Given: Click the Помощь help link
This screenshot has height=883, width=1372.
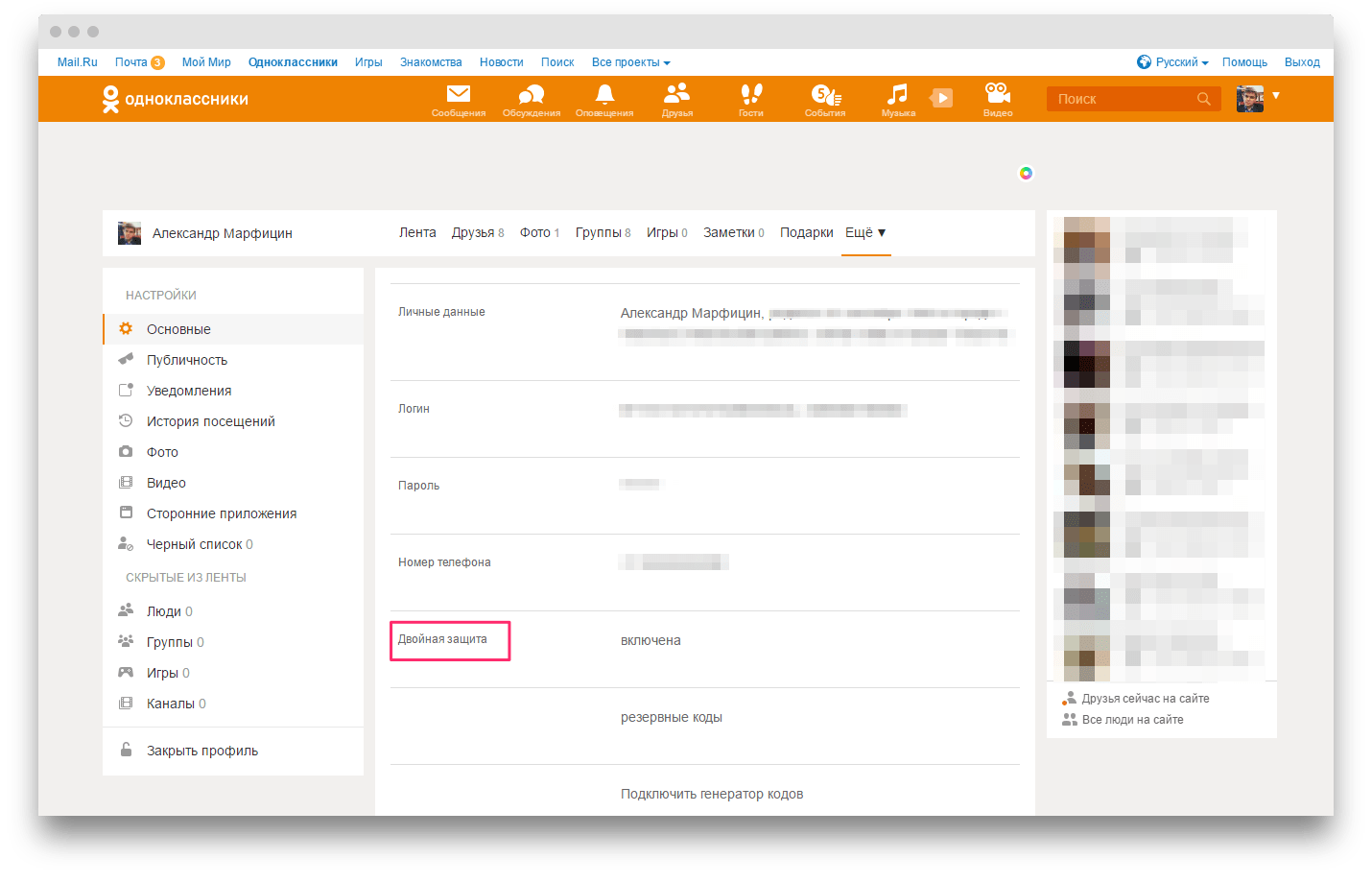Looking at the screenshot, I should pyautogui.click(x=1244, y=62).
